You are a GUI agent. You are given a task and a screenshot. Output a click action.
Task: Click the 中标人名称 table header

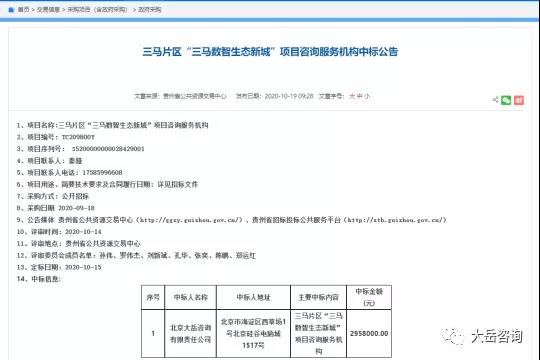tap(191, 297)
